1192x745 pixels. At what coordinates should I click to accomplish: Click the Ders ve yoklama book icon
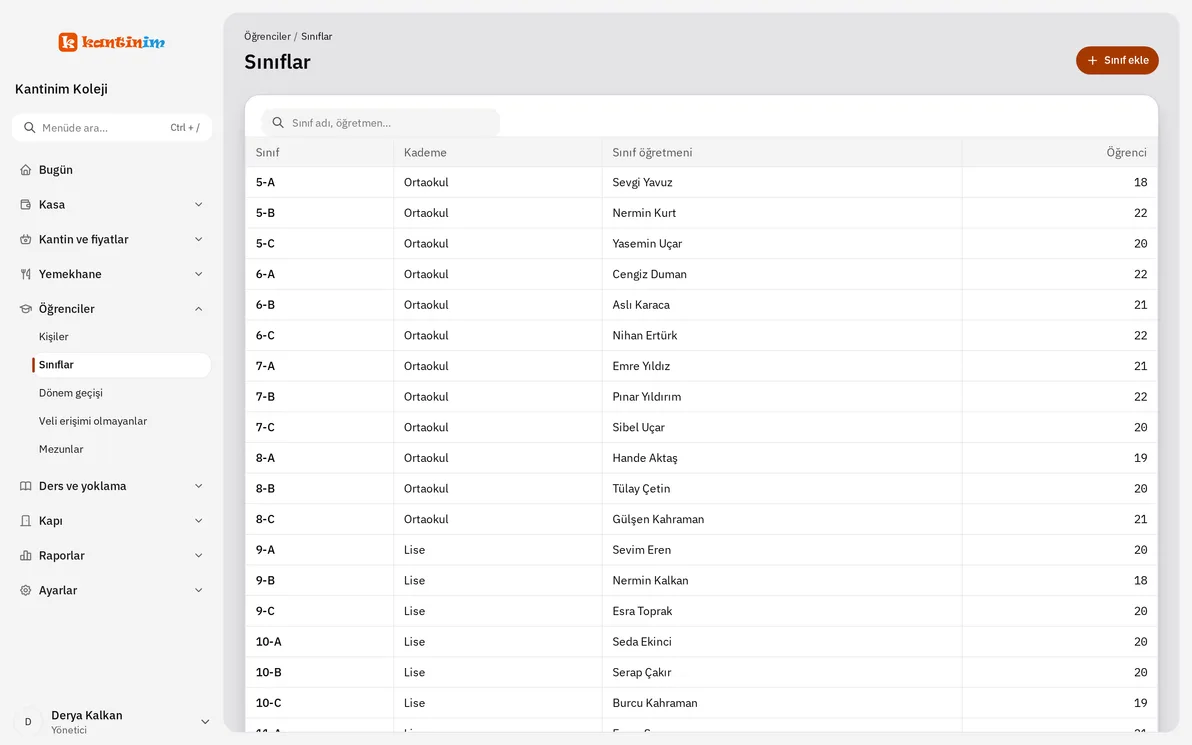click(26, 487)
